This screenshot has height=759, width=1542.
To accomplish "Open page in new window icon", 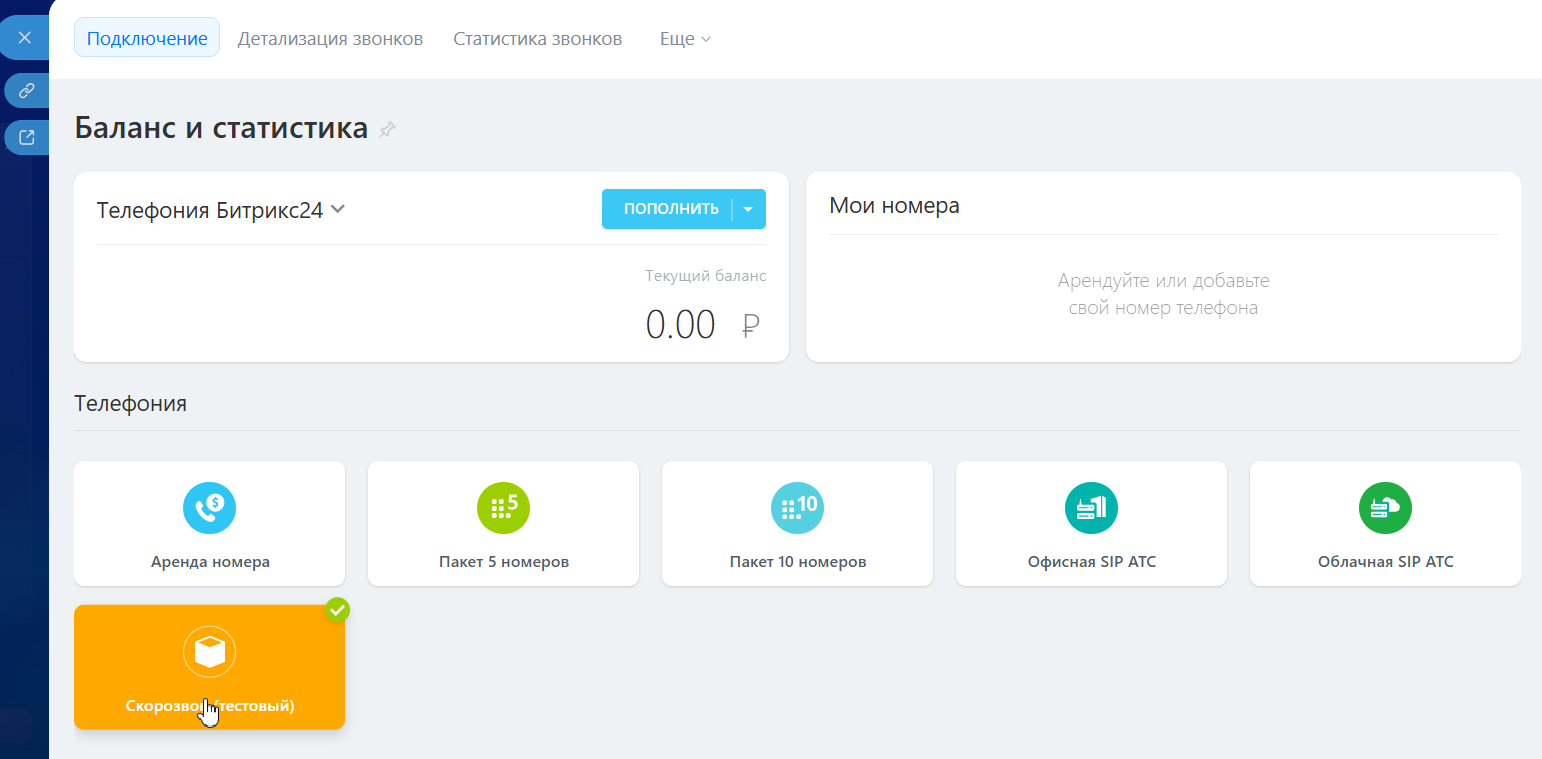I will click(27, 137).
